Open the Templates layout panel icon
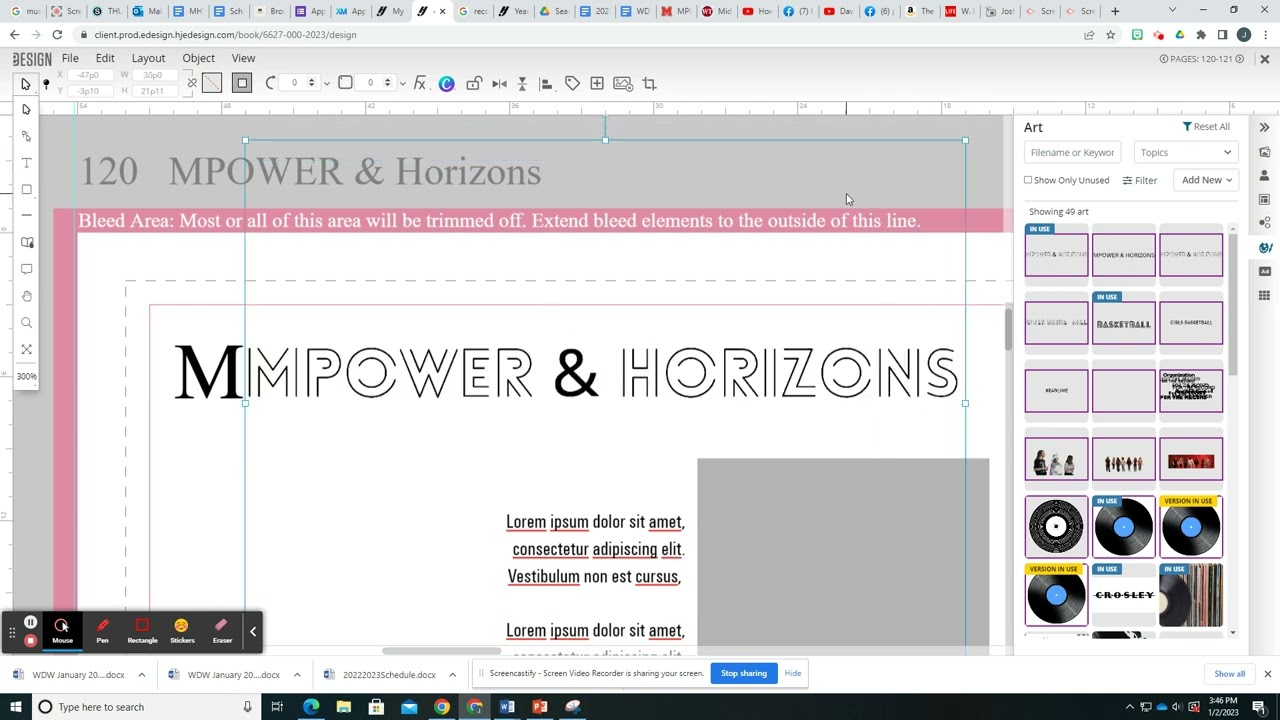 click(x=1265, y=200)
